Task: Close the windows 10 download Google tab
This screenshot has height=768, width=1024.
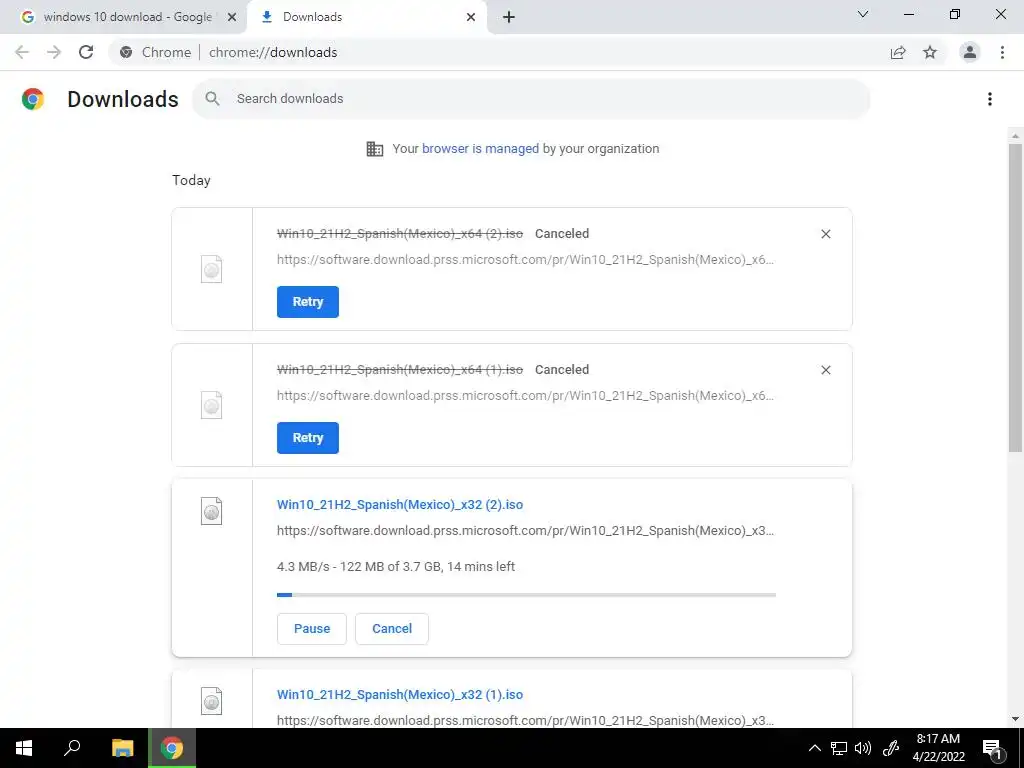Action: pos(231,17)
